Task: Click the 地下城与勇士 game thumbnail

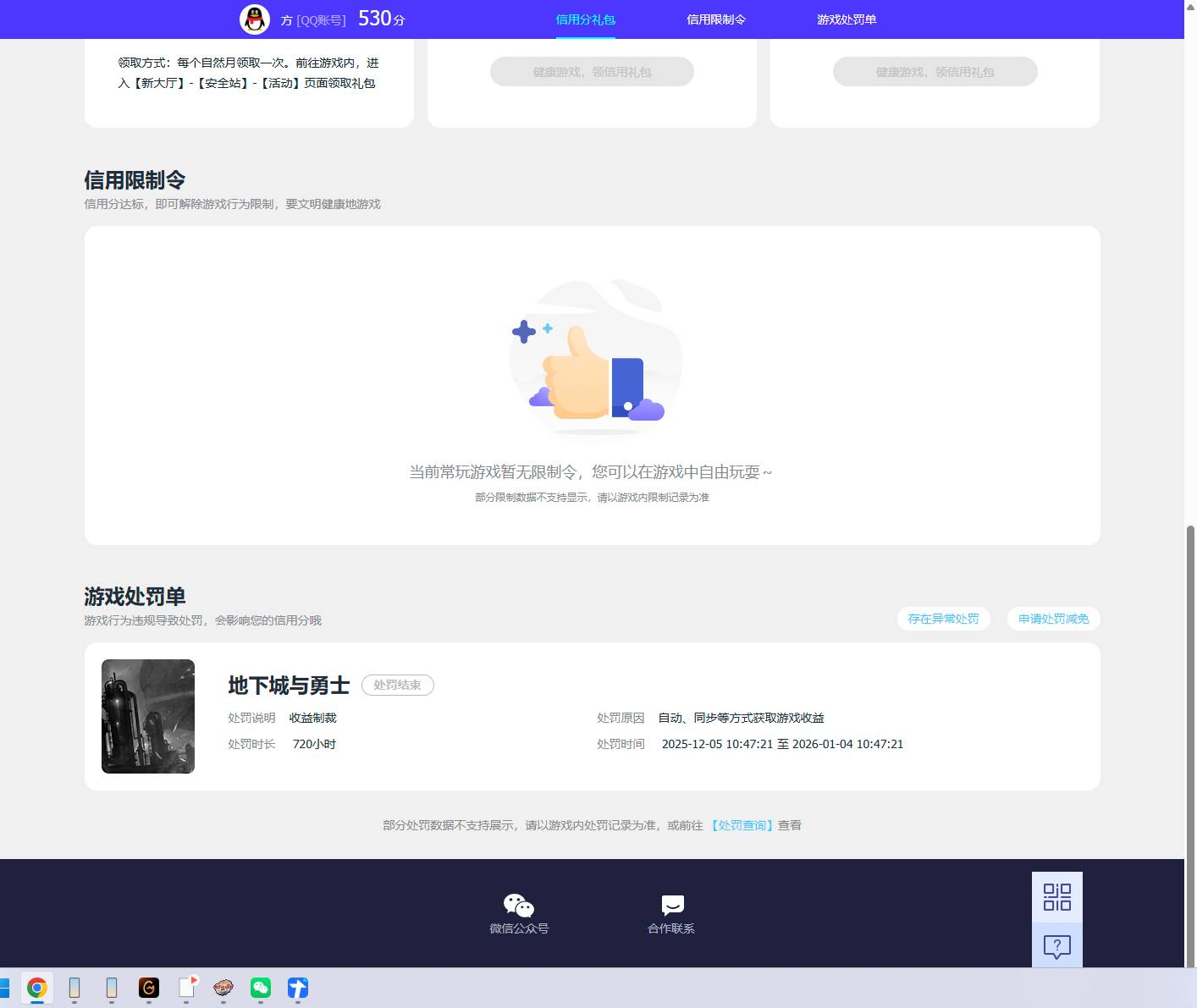Action: click(x=147, y=716)
